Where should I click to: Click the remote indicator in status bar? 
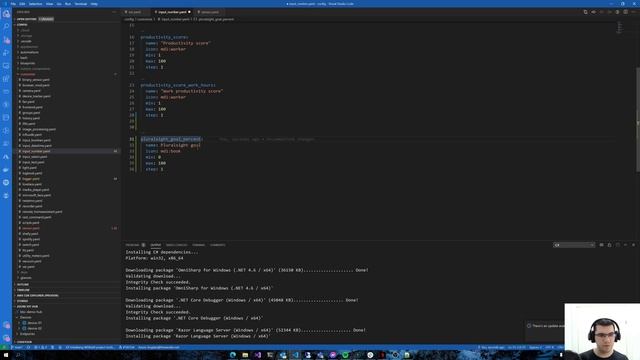pyautogui.click(x=3, y=347)
